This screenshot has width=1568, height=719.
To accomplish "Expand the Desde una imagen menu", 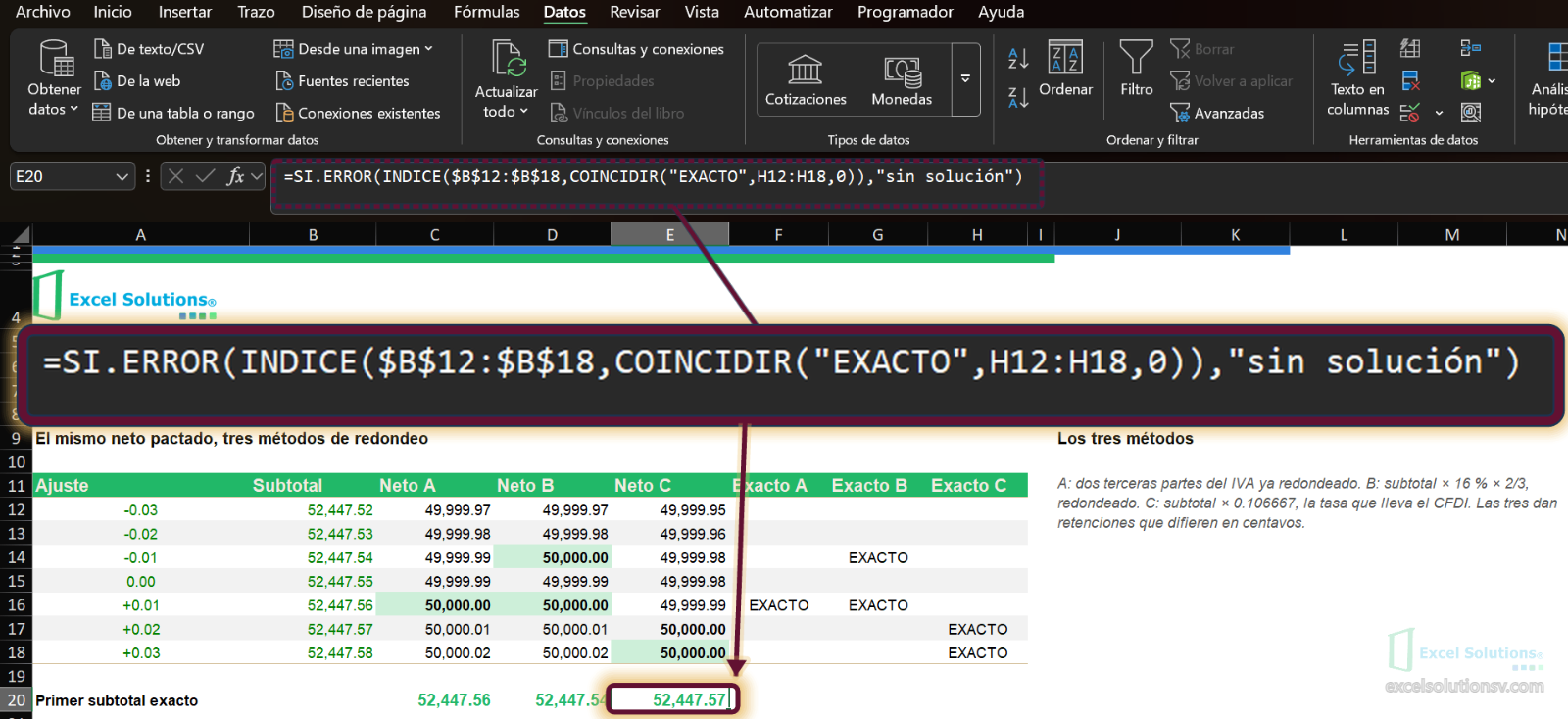I will click(x=353, y=49).
